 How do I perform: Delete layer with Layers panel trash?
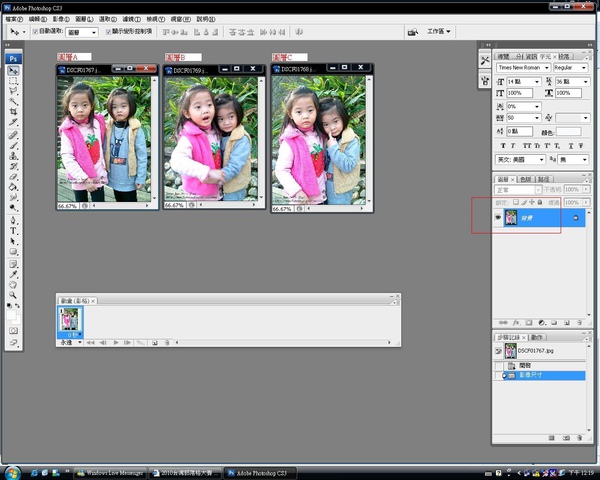click(x=579, y=323)
